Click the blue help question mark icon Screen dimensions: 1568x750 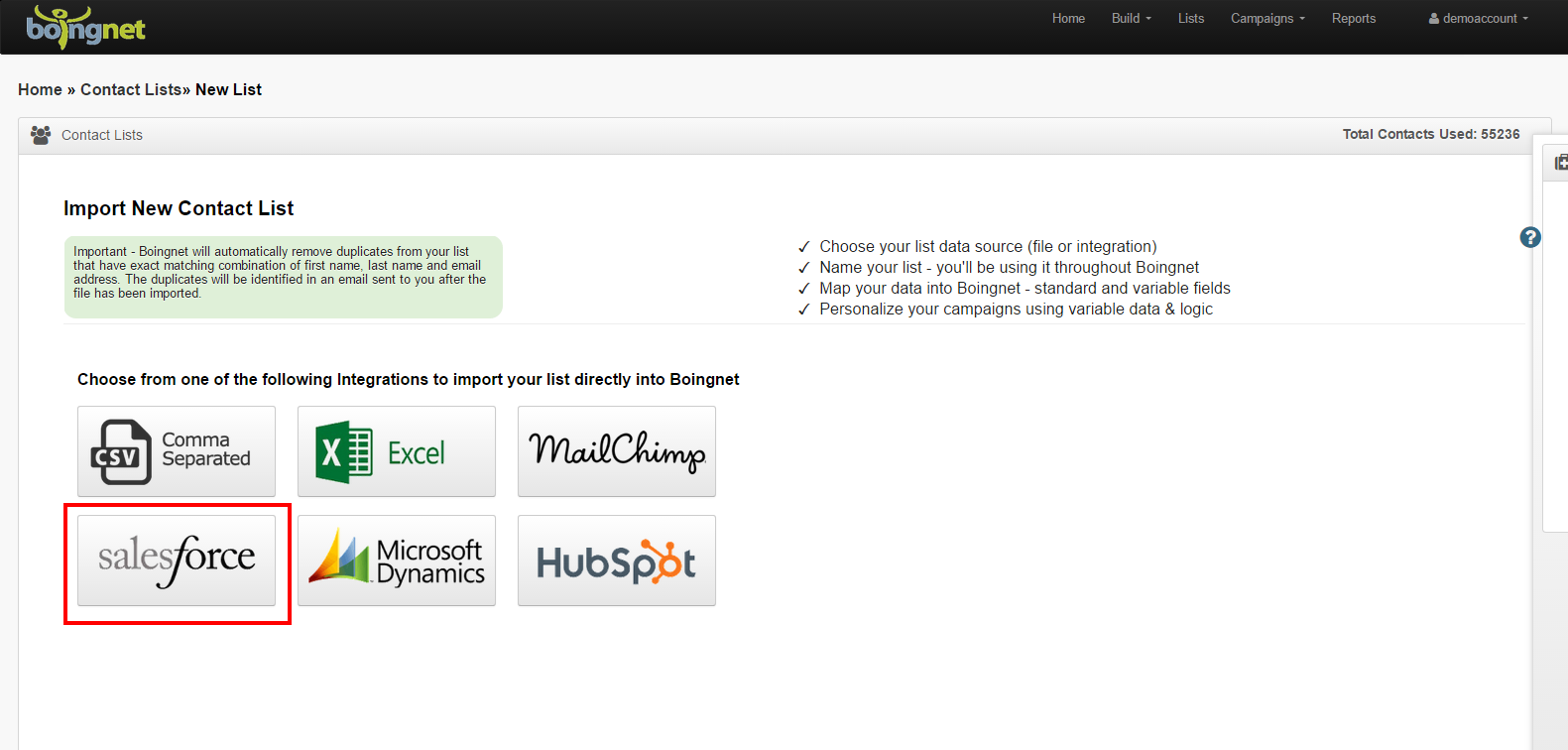coord(1530,237)
